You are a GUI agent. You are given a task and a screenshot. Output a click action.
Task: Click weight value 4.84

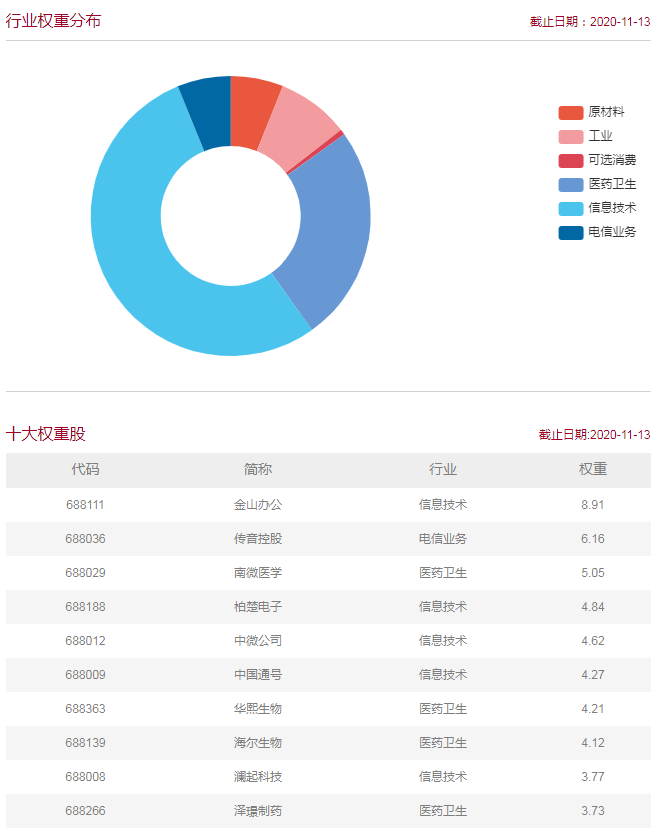point(593,607)
